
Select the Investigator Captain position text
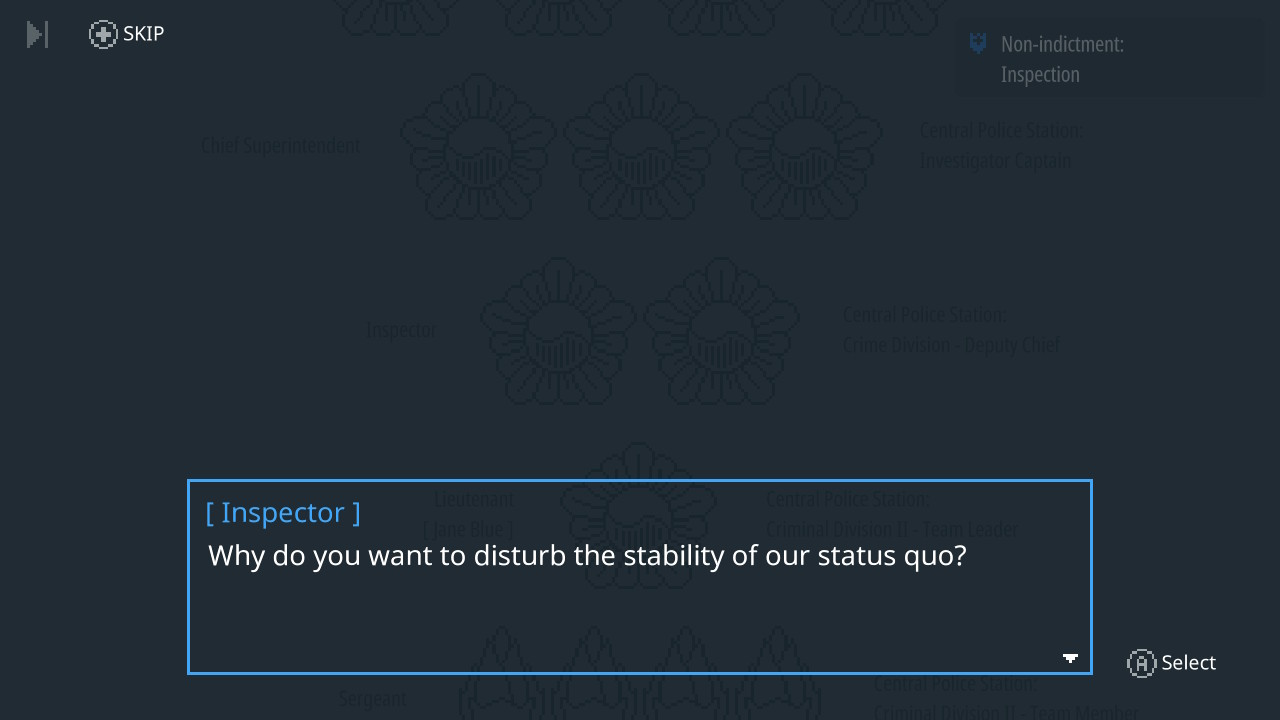coord(995,161)
